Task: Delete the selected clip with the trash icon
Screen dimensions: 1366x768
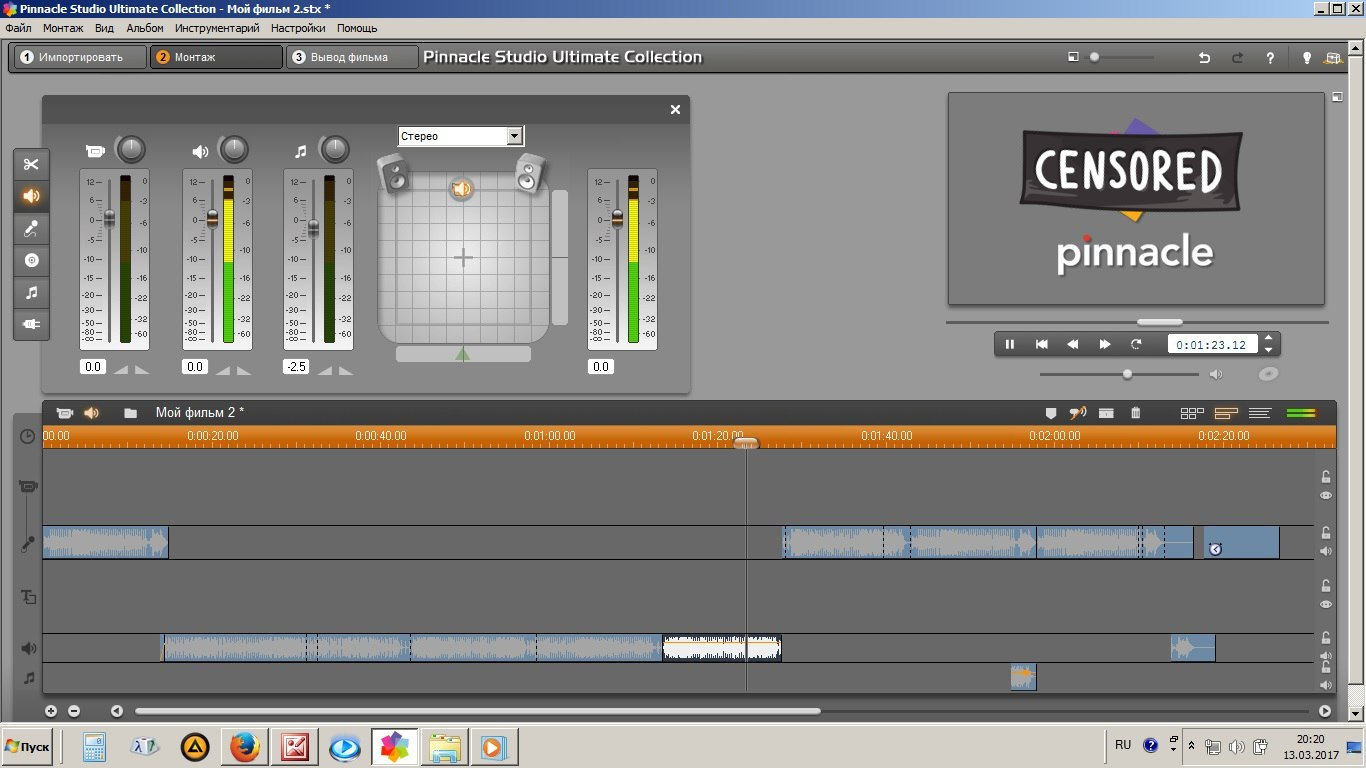Action: click(x=1135, y=412)
